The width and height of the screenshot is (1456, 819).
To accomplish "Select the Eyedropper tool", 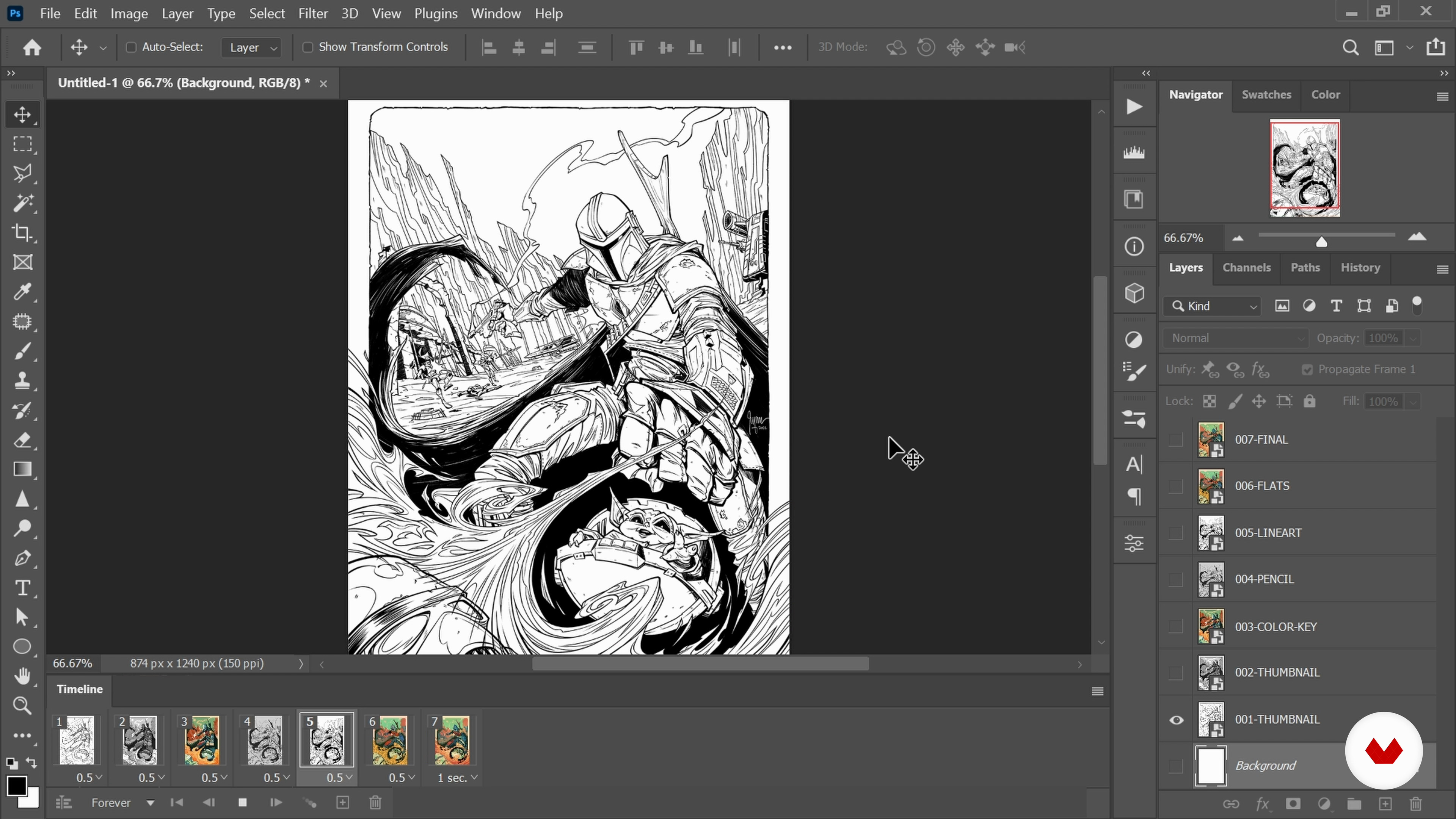I will click(23, 292).
